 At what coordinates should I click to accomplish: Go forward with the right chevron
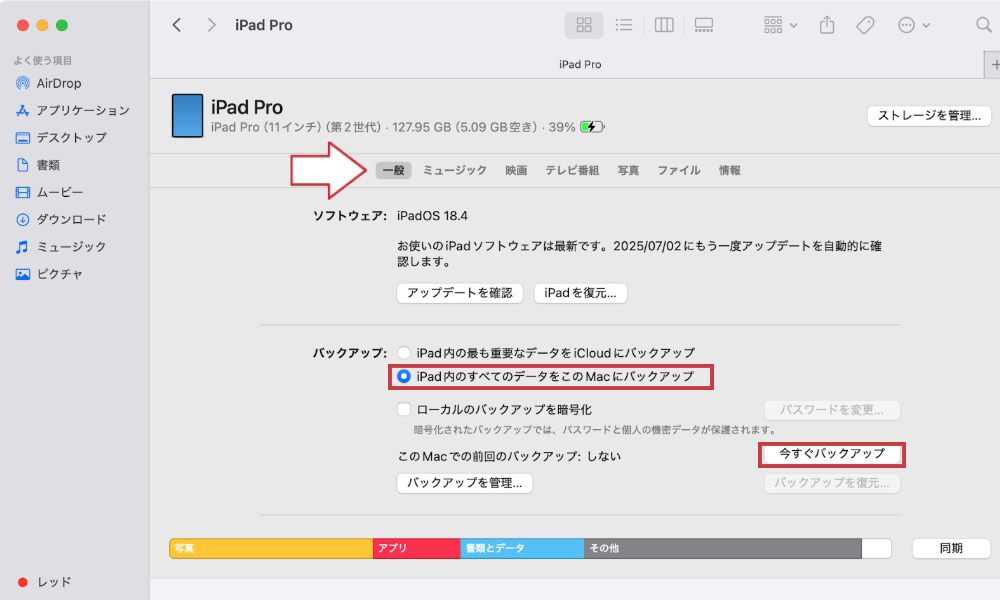[212, 25]
